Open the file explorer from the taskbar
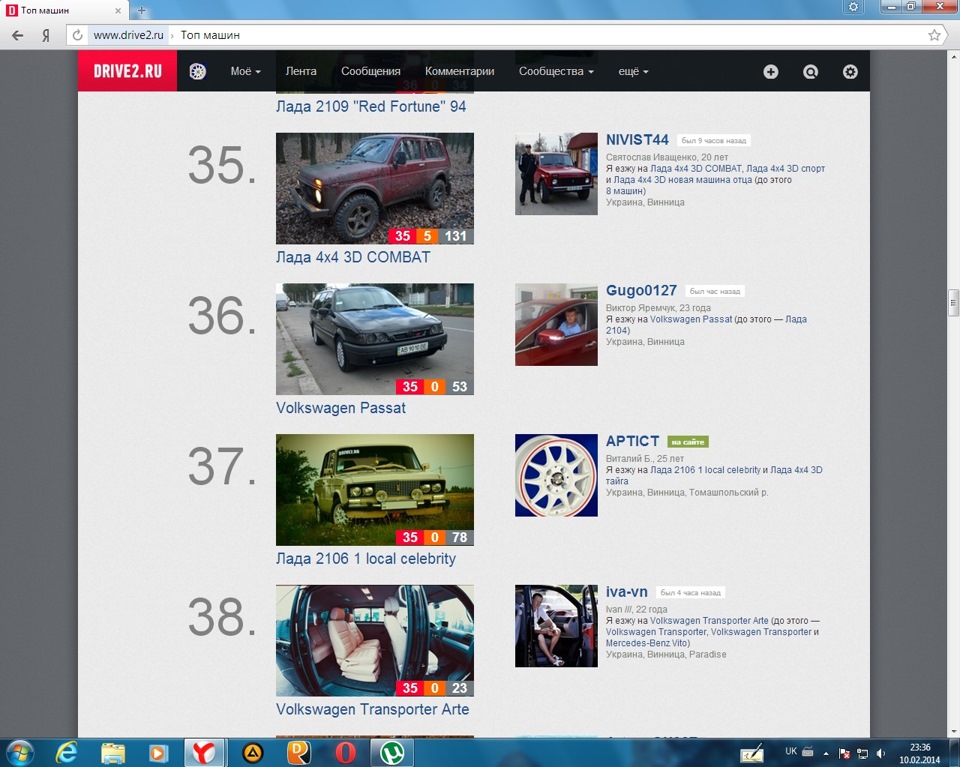The width and height of the screenshot is (960, 767). [x=113, y=754]
